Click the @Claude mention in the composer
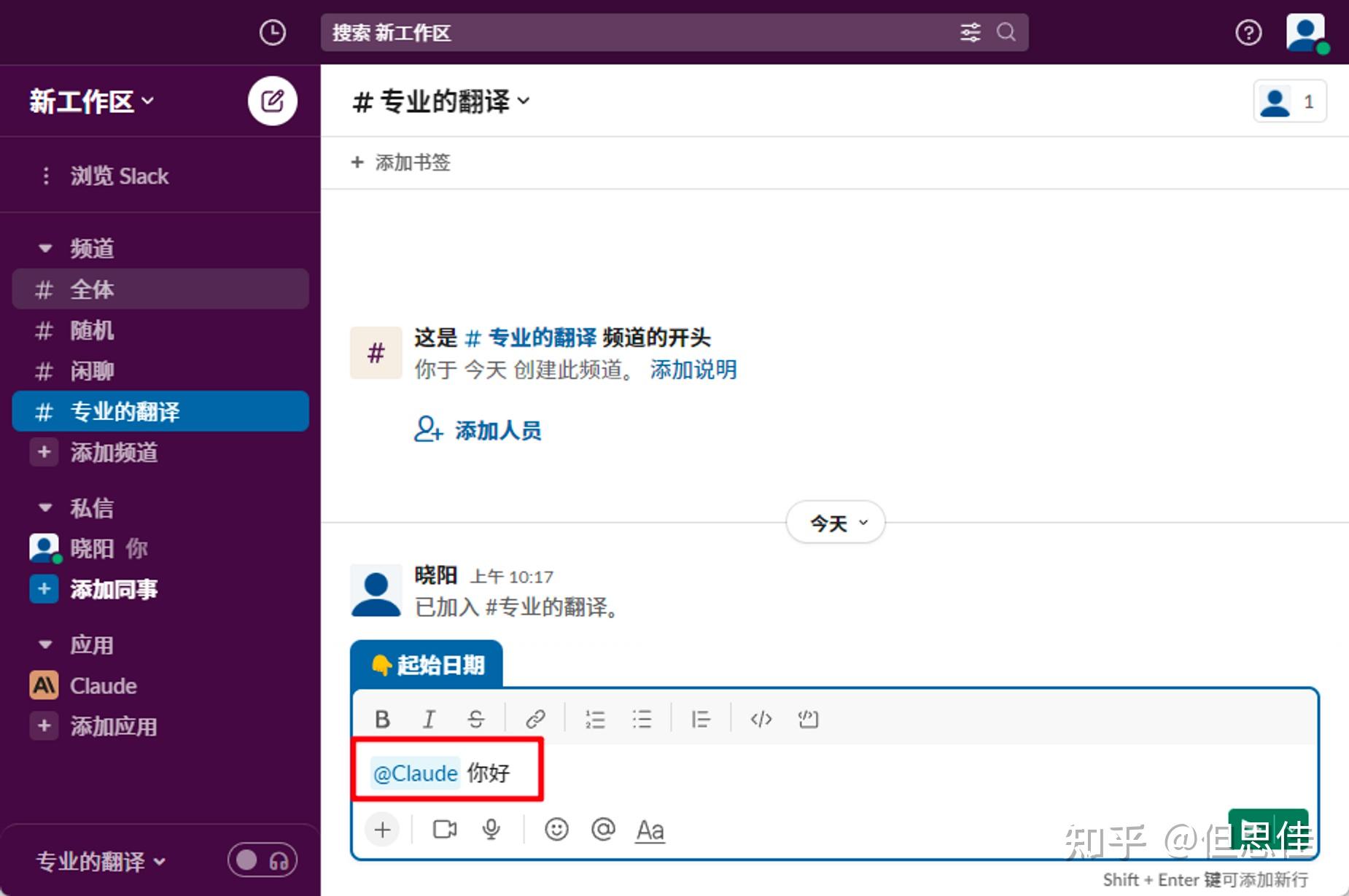 [416, 773]
